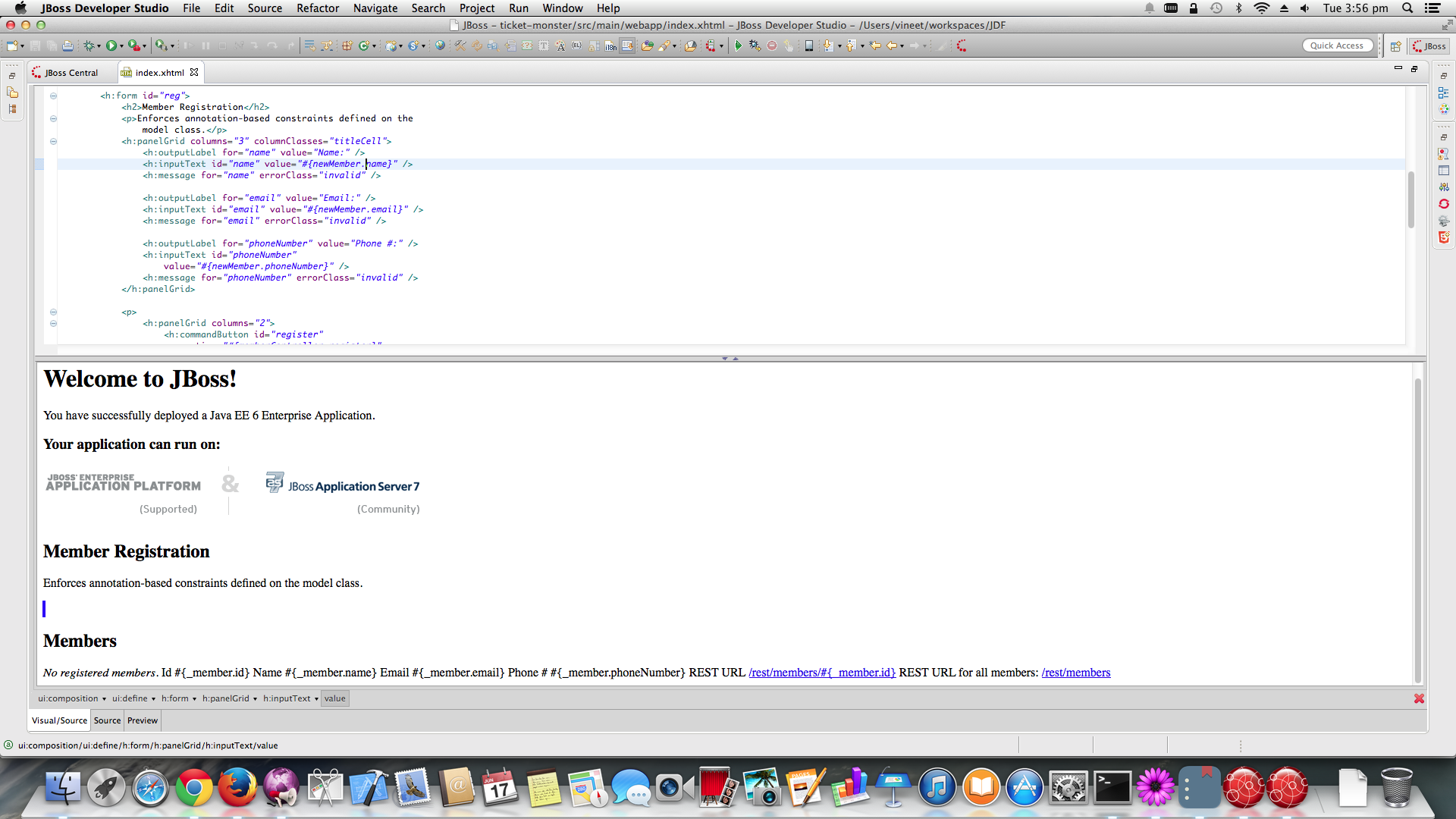Image resolution: width=1456 pixels, height=819 pixels.
Task: Expand the Run button dropdown arrow
Action: point(121,46)
